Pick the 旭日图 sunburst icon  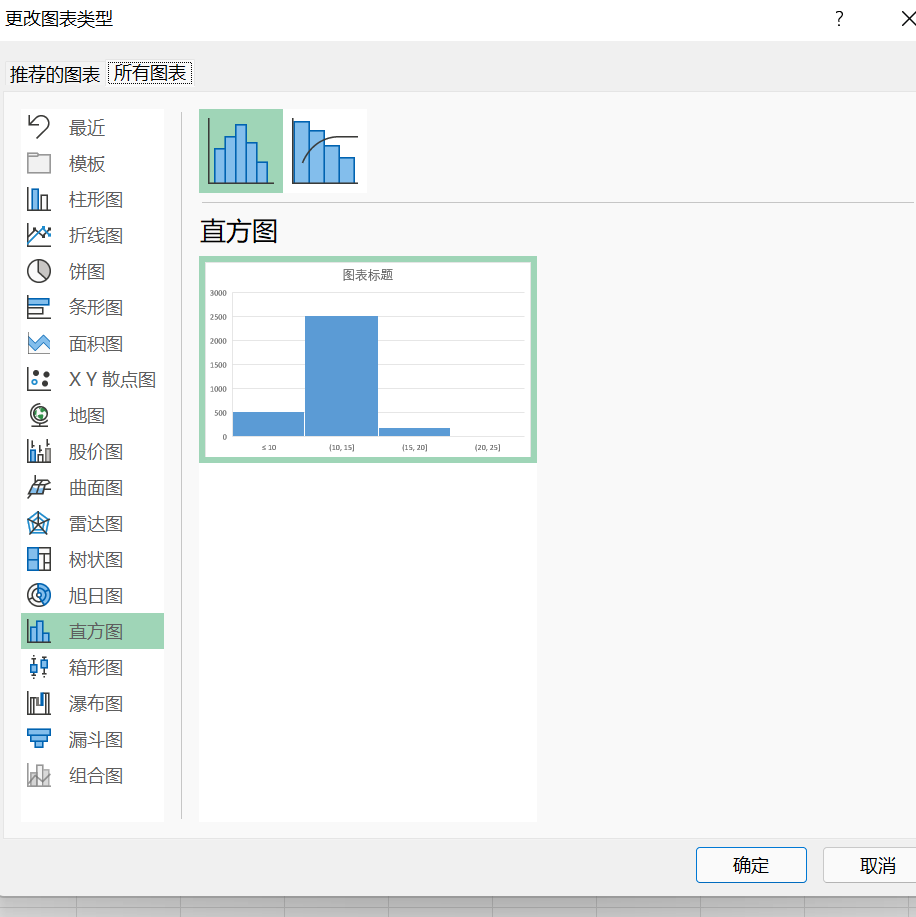39,595
